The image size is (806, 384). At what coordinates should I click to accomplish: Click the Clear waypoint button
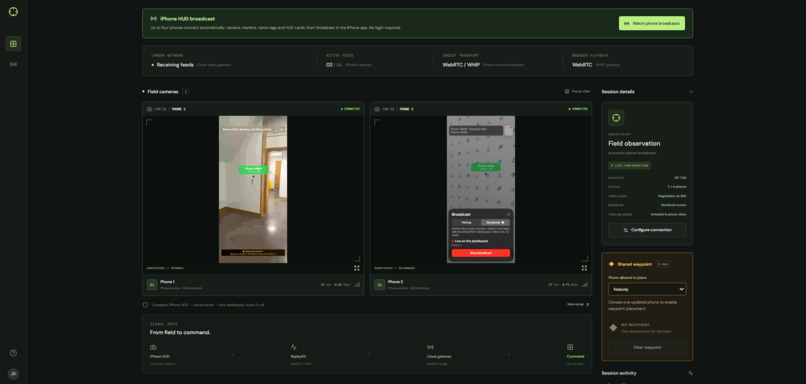647,347
